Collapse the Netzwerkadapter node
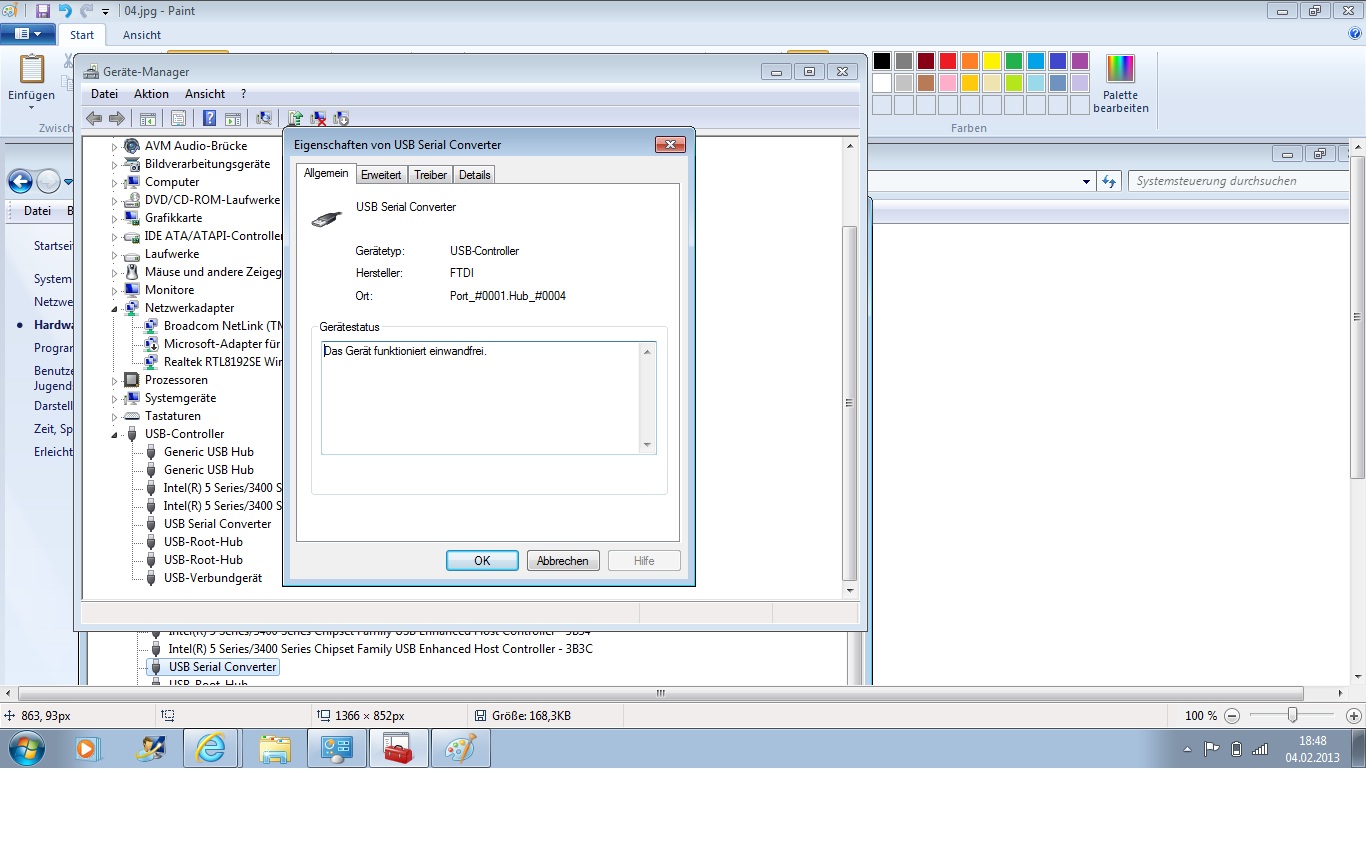Screen dimensions: 1366x852 point(114,308)
